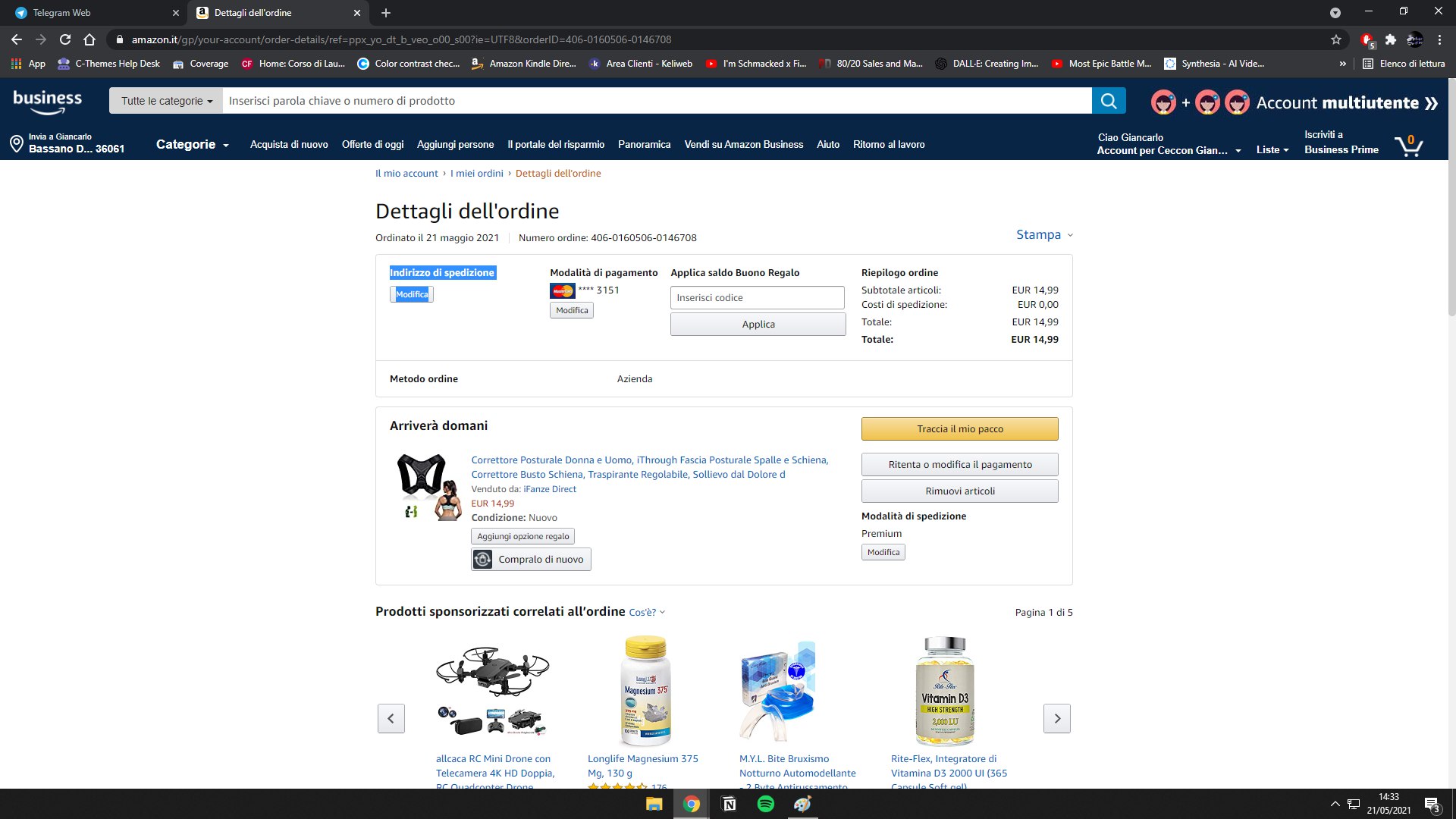The height and width of the screenshot is (819, 1456).
Task: Click the delivery location pin icon
Action: coord(16,143)
